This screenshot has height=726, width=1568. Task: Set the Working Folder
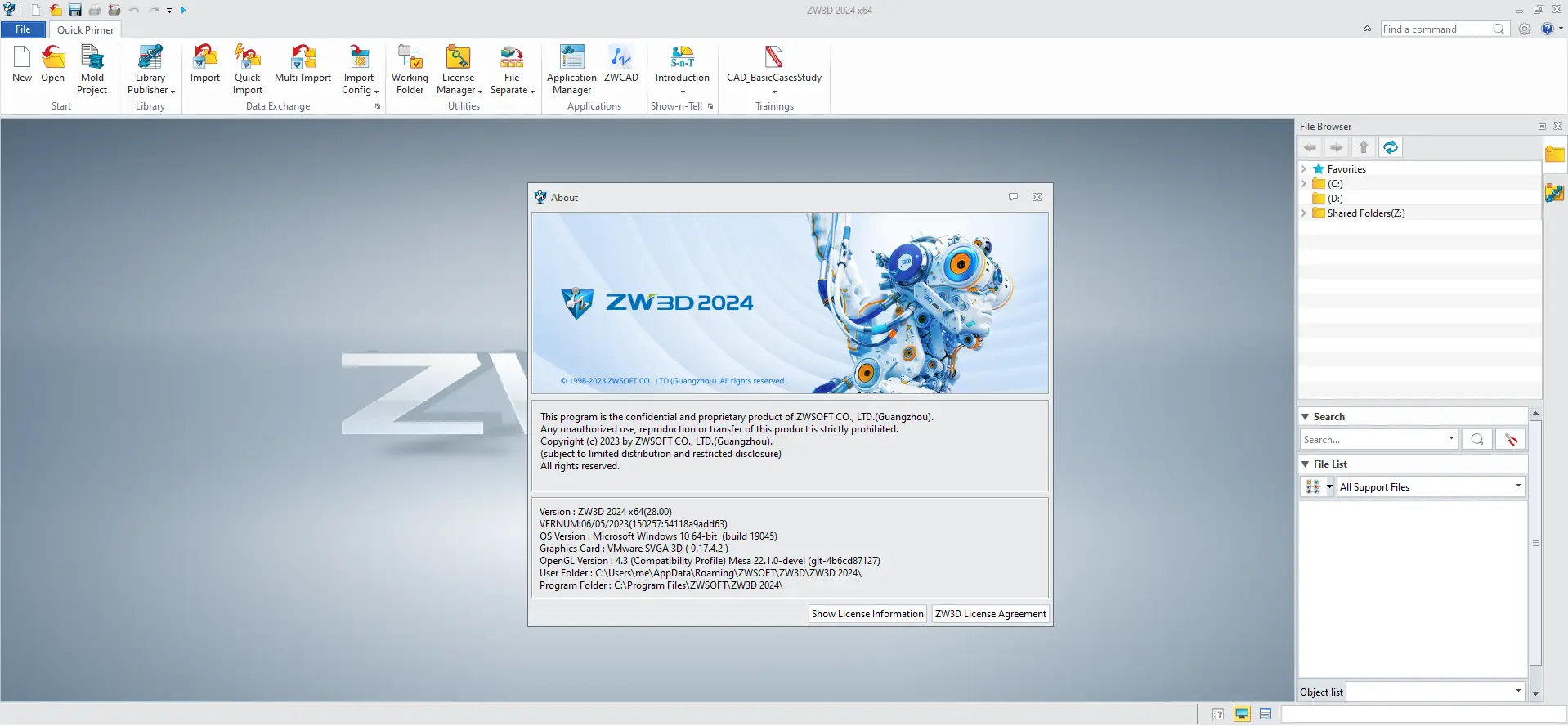pyautogui.click(x=410, y=69)
